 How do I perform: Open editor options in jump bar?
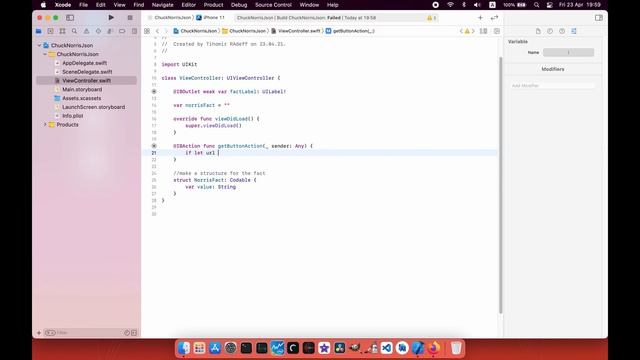point(483,31)
